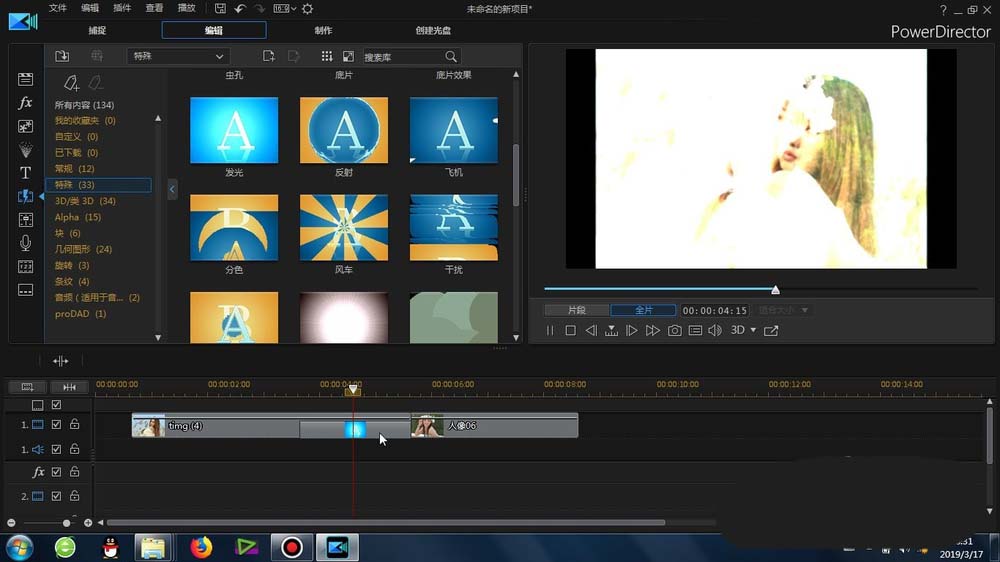The height and width of the screenshot is (562, 1000).
Task: Toggle the lock on audio track 1
Action: pos(75,449)
